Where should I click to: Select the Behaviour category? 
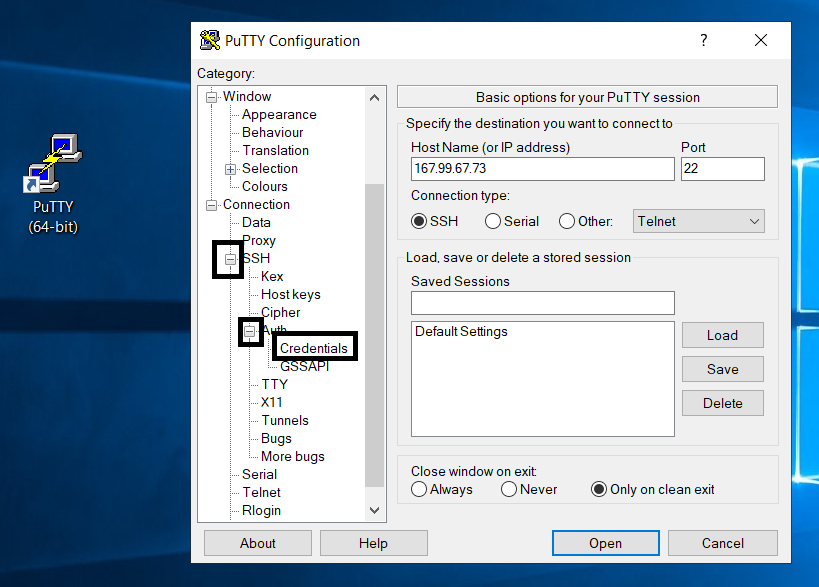tap(272, 133)
